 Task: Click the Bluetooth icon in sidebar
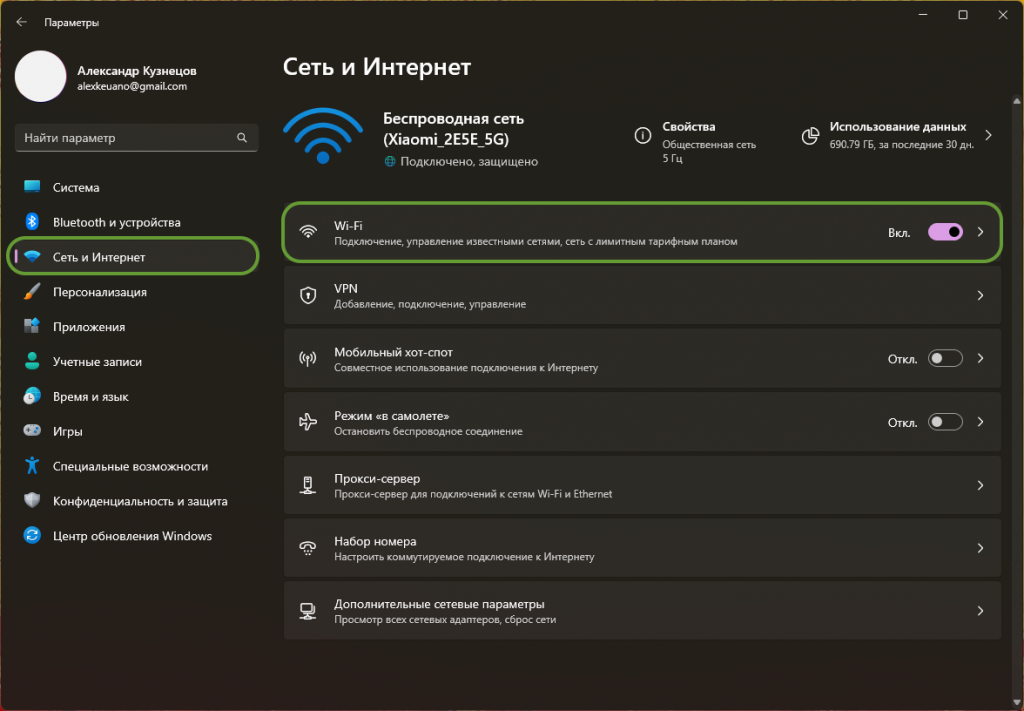click(32, 222)
